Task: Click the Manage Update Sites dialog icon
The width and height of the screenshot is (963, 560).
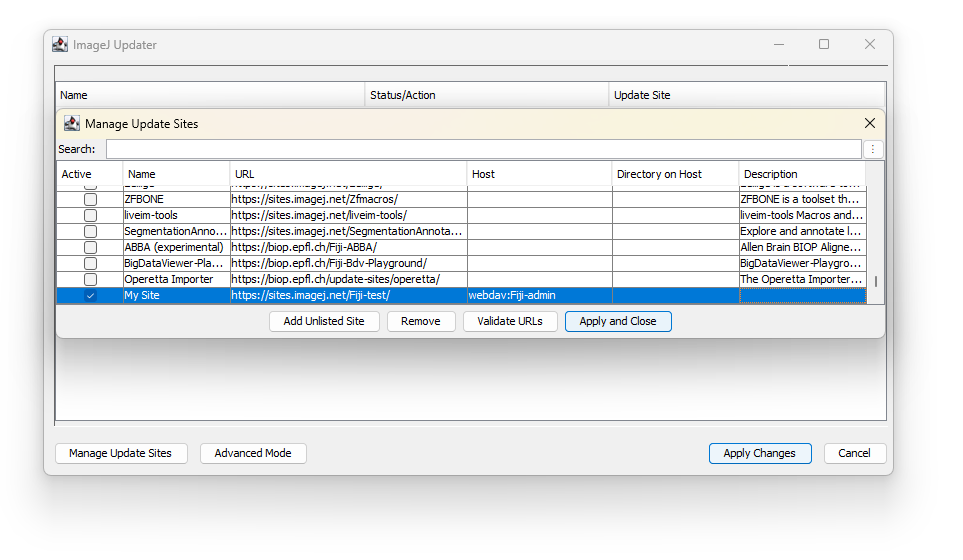Action: [x=72, y=123]
